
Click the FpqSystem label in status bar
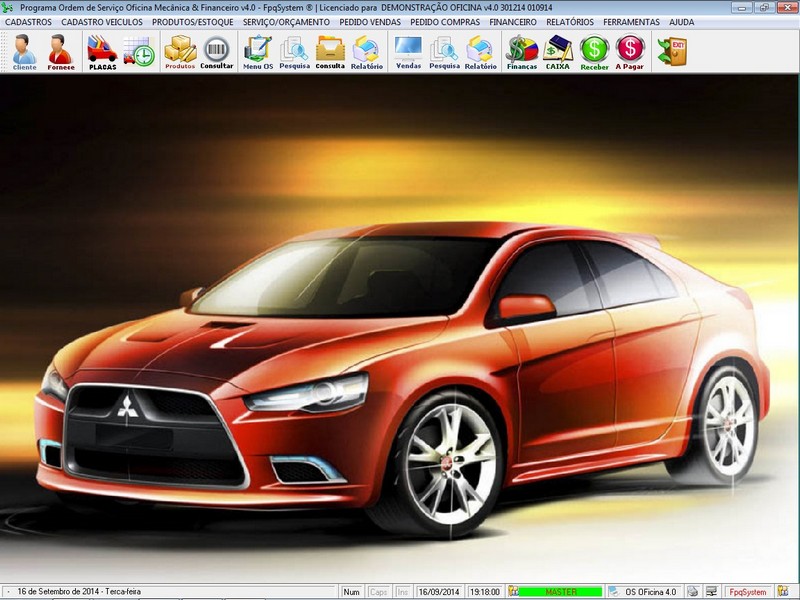click(x=748, y=592)
